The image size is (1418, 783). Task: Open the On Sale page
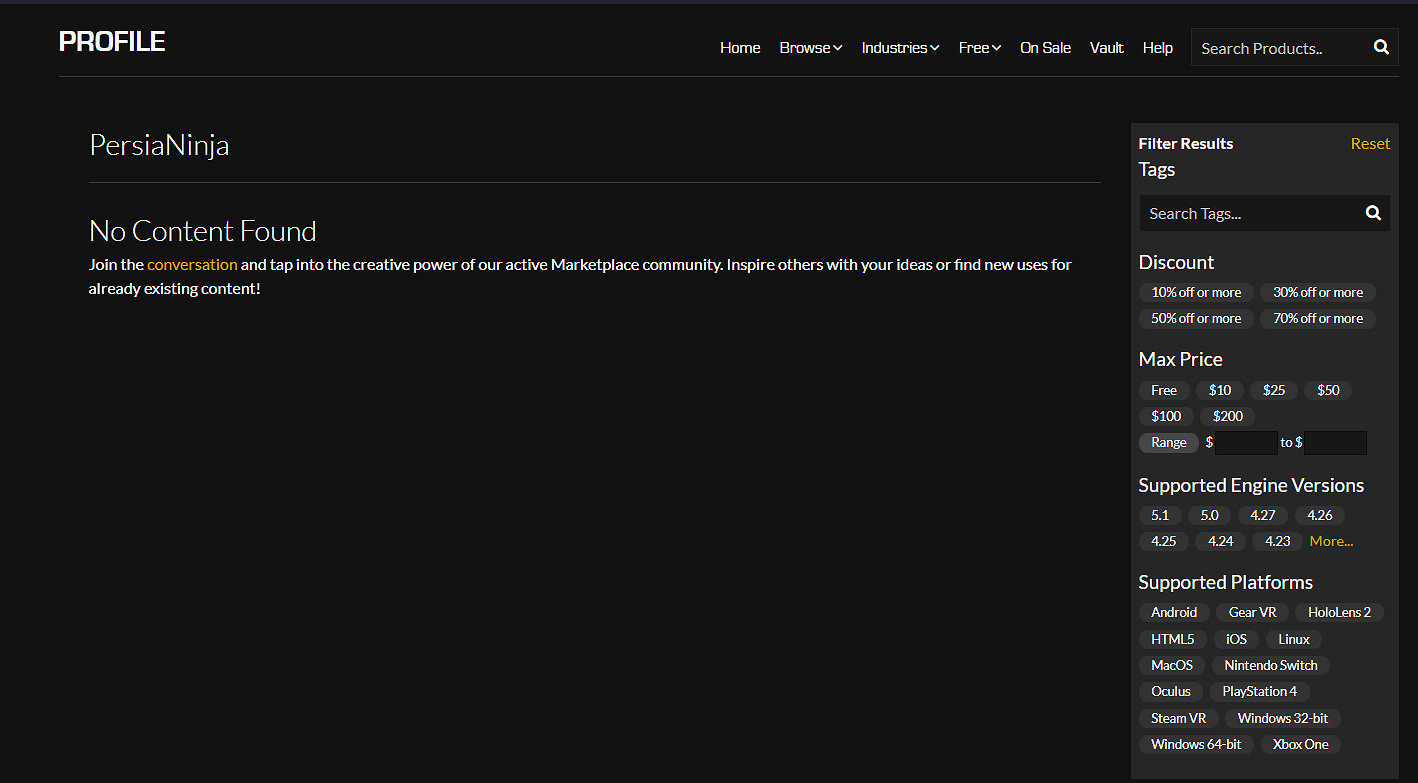[x=1045, y=48]
